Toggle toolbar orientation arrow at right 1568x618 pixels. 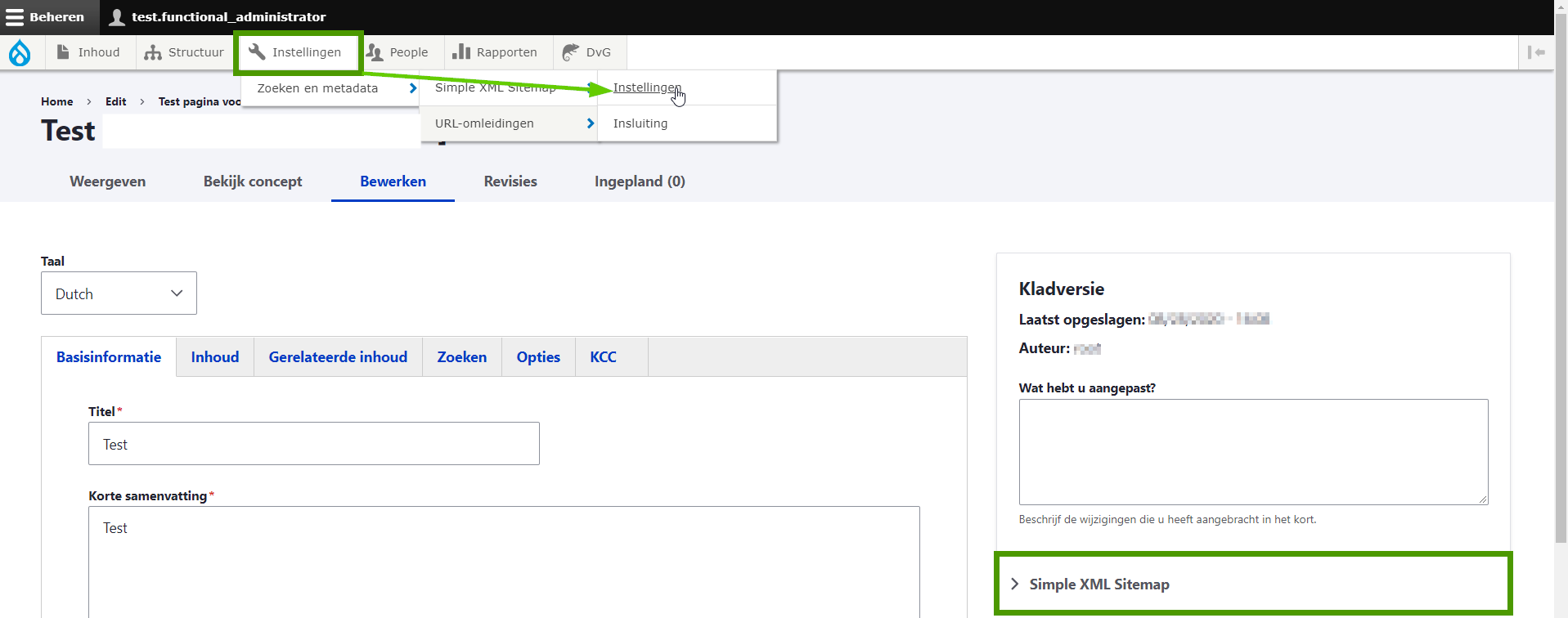click(x=1536, y=52)
